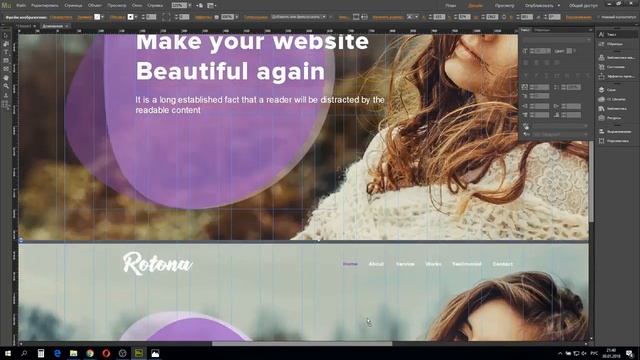Open the Справка menu
The width and height of the screenshot is (640, 360).
point(155,6)
